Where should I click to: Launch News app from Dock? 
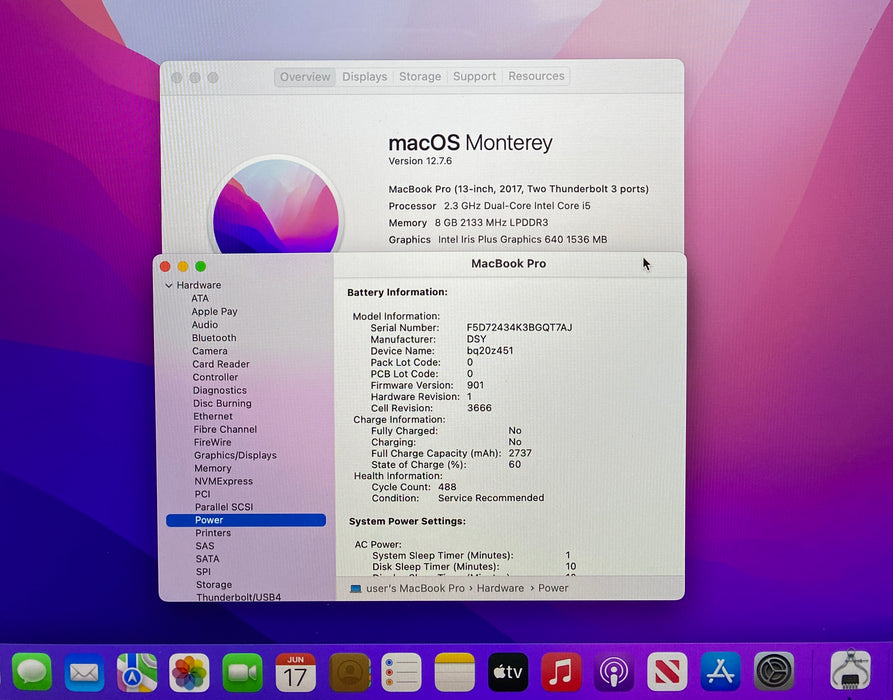tap(667, 673)
